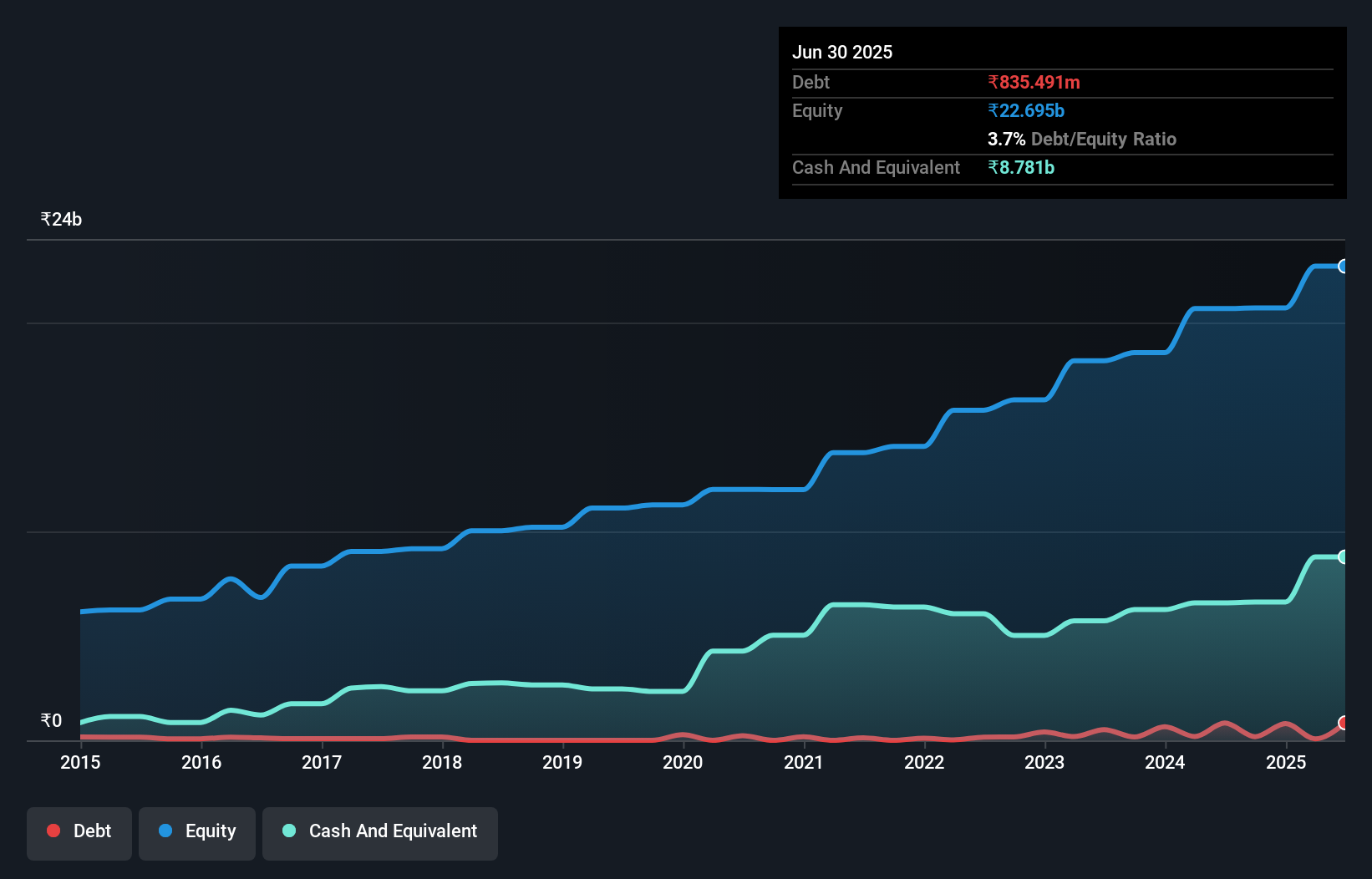1372x879 pixels.
Task: Open the Debt/Equity Ratio detail row
Action: (1083, 139)
